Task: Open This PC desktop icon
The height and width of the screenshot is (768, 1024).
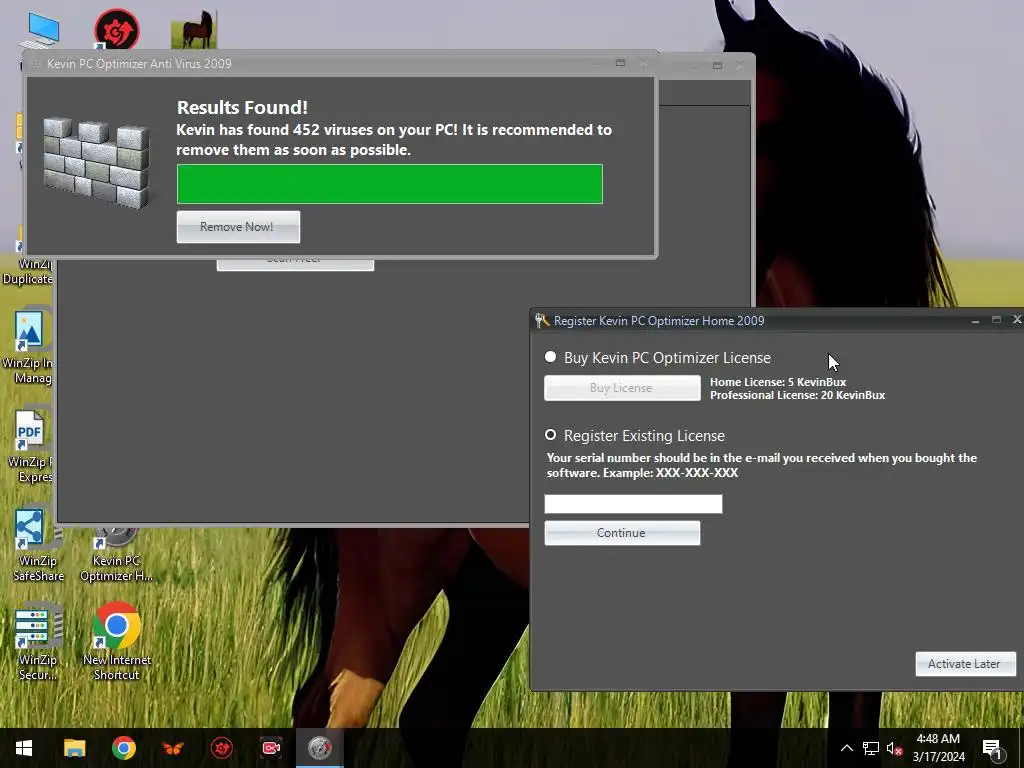Action: point(43,31)
